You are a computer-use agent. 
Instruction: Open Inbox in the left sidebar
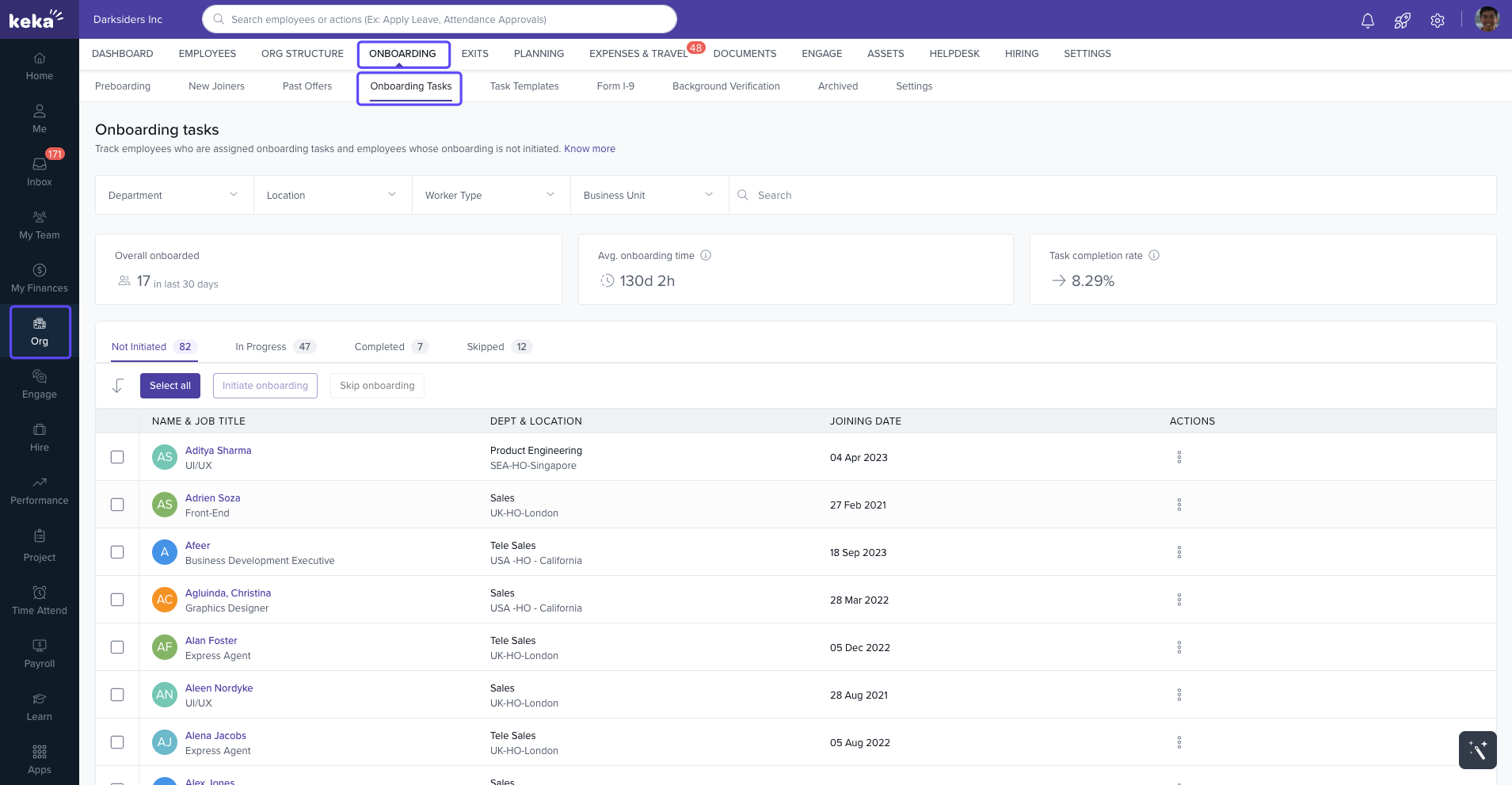click(40, 171)
